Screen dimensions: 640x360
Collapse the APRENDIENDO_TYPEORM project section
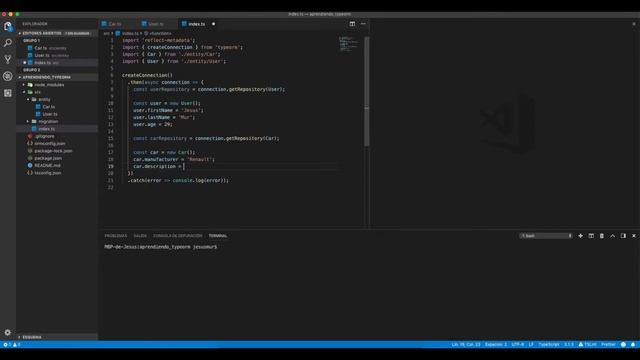pyautogui.click(x=20, y=77)
